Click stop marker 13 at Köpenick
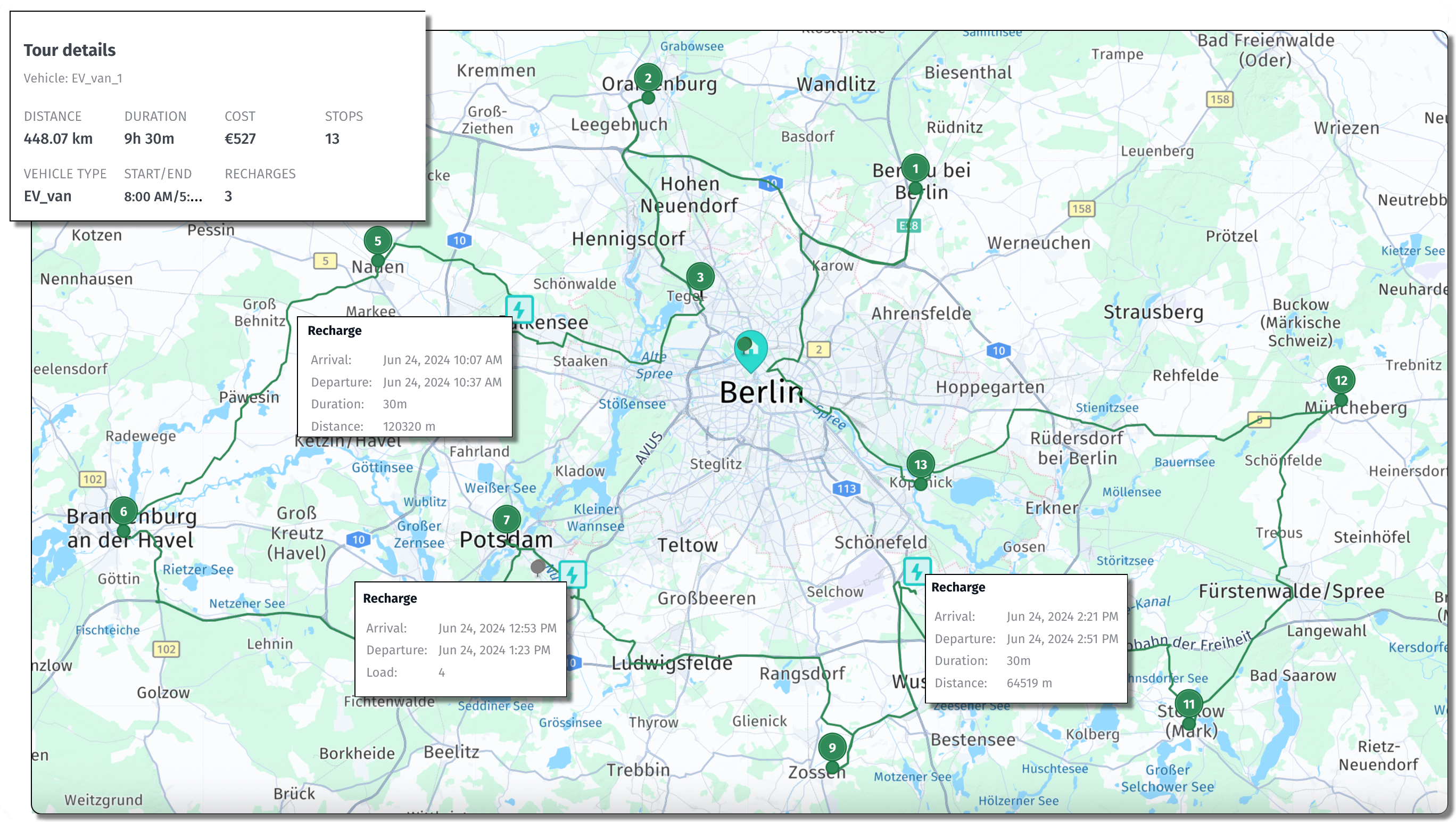1456x822 pixels. [920, 464]
